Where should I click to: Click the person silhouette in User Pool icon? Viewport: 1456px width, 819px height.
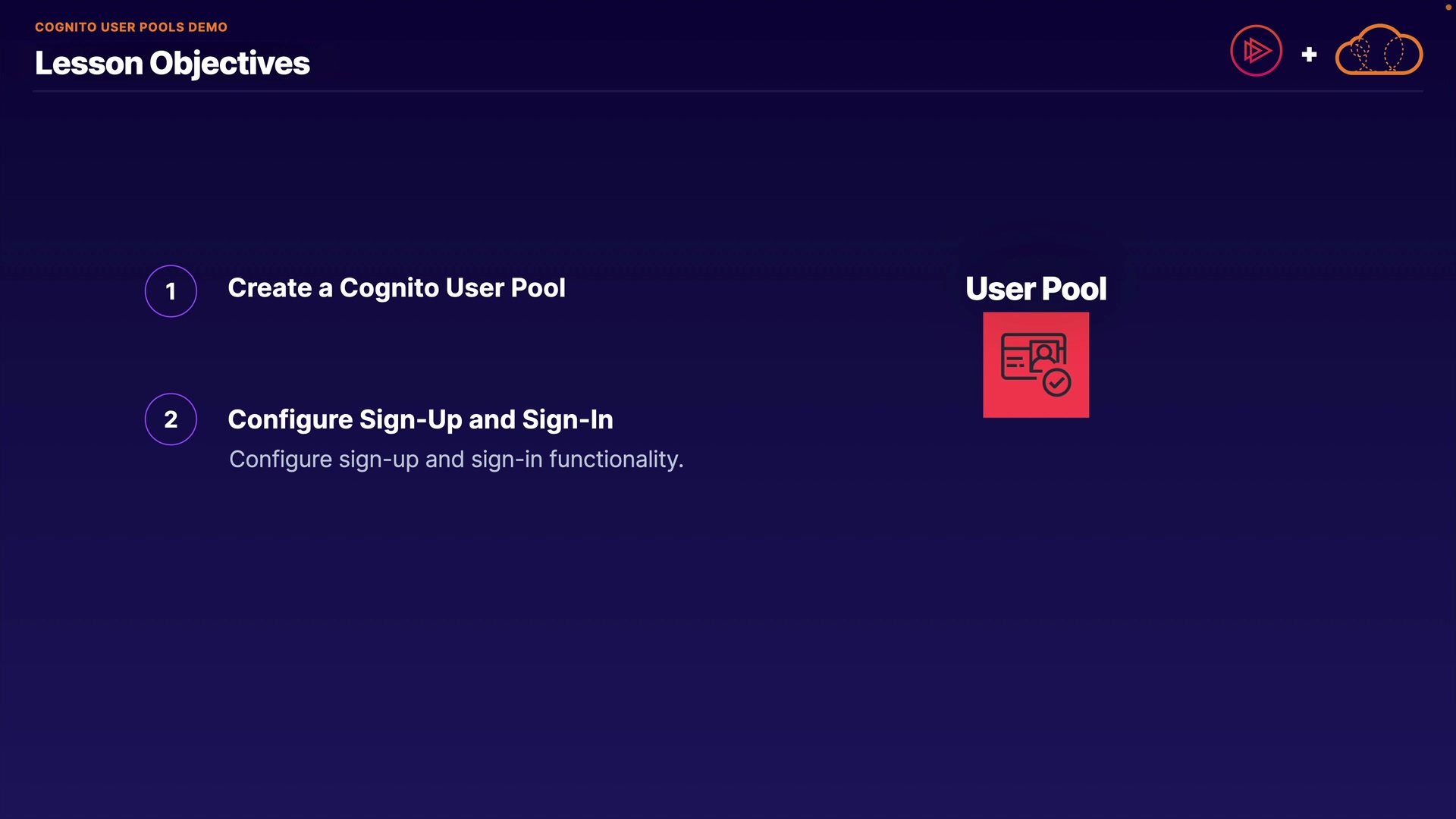coord(1045,353)
